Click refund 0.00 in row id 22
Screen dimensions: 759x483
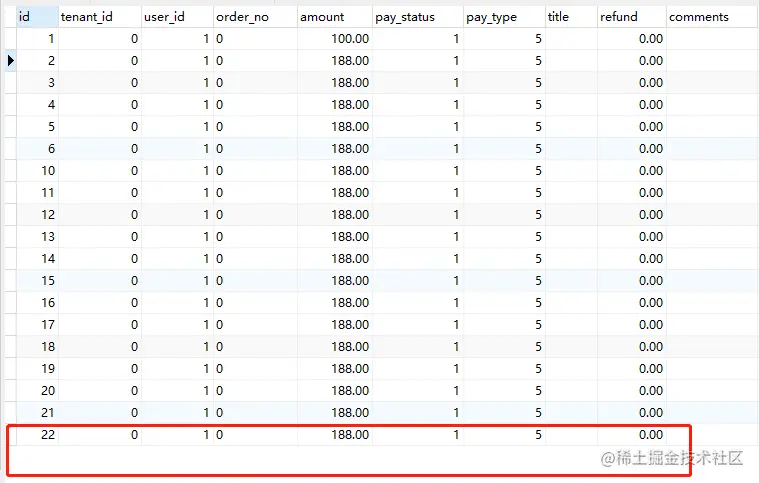(x=632, y=435)
